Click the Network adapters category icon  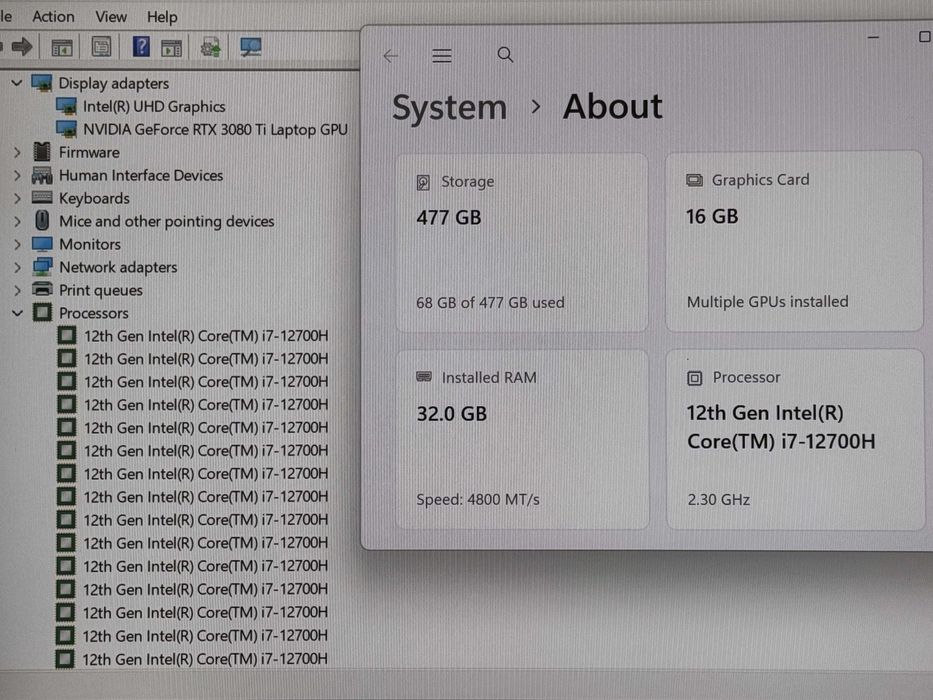click(42, 267)
